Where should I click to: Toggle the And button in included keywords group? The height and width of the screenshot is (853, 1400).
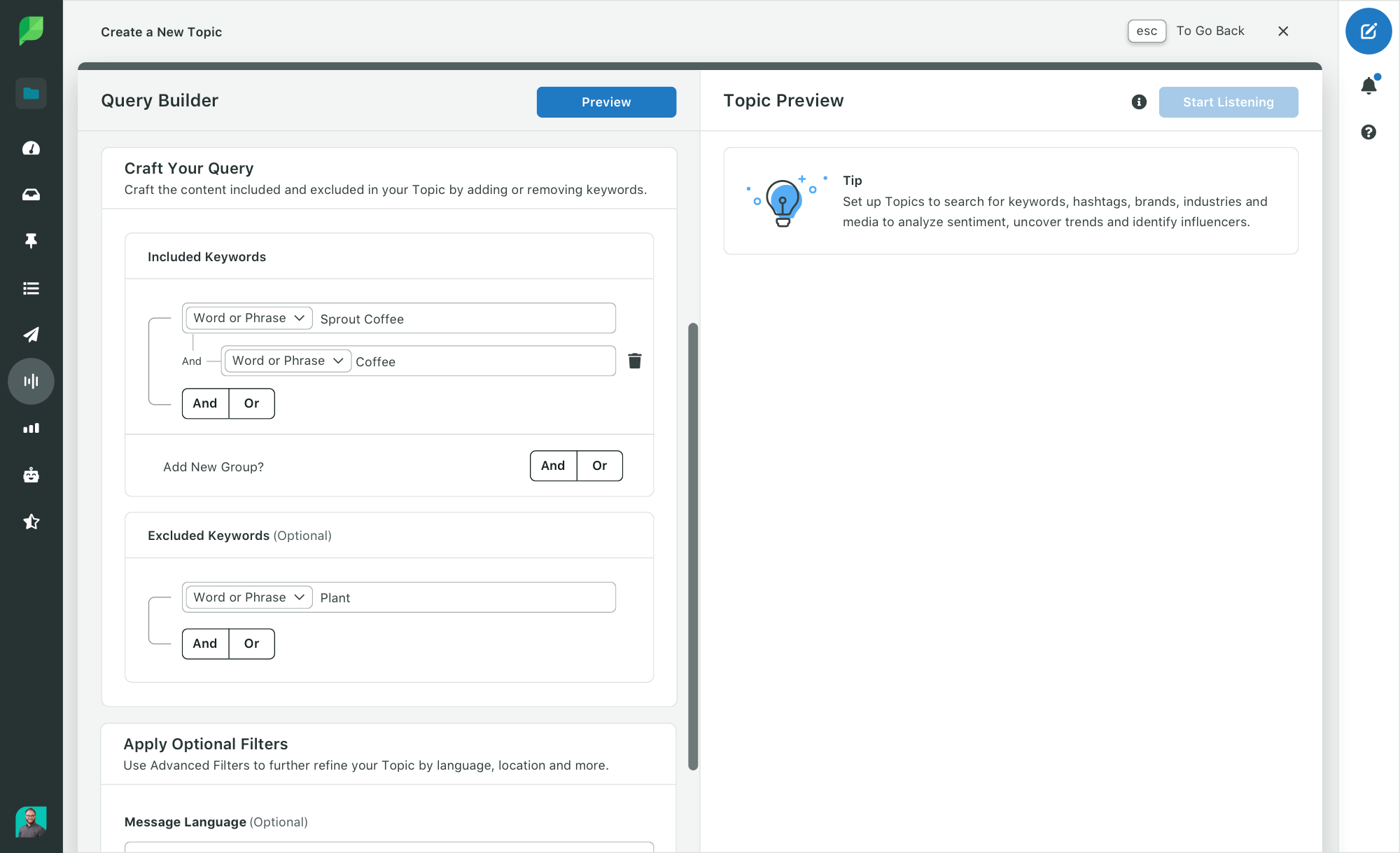[205, 403]
